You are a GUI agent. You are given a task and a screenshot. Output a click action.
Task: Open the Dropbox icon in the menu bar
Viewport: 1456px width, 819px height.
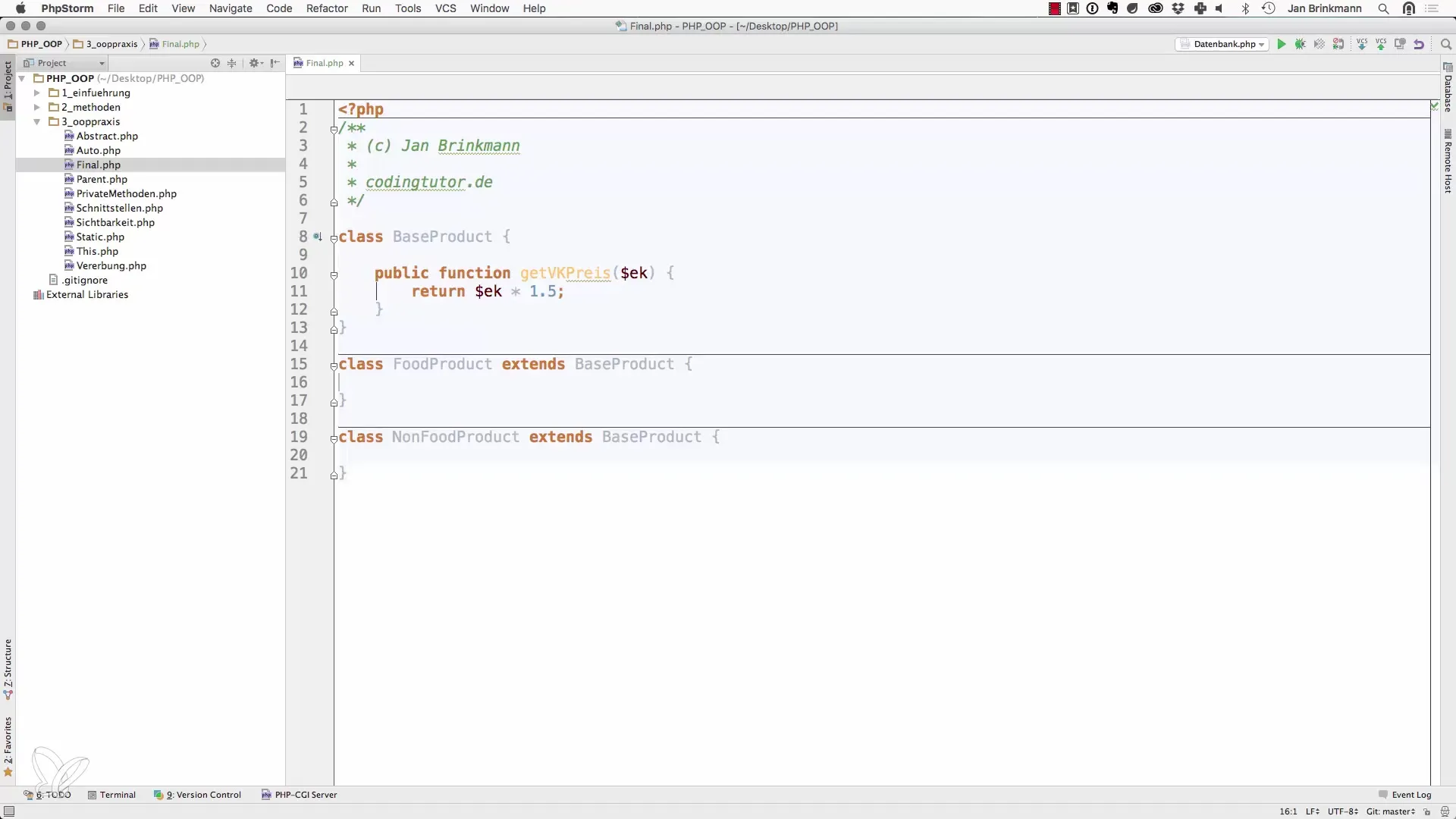click(x=1178, y=8)
